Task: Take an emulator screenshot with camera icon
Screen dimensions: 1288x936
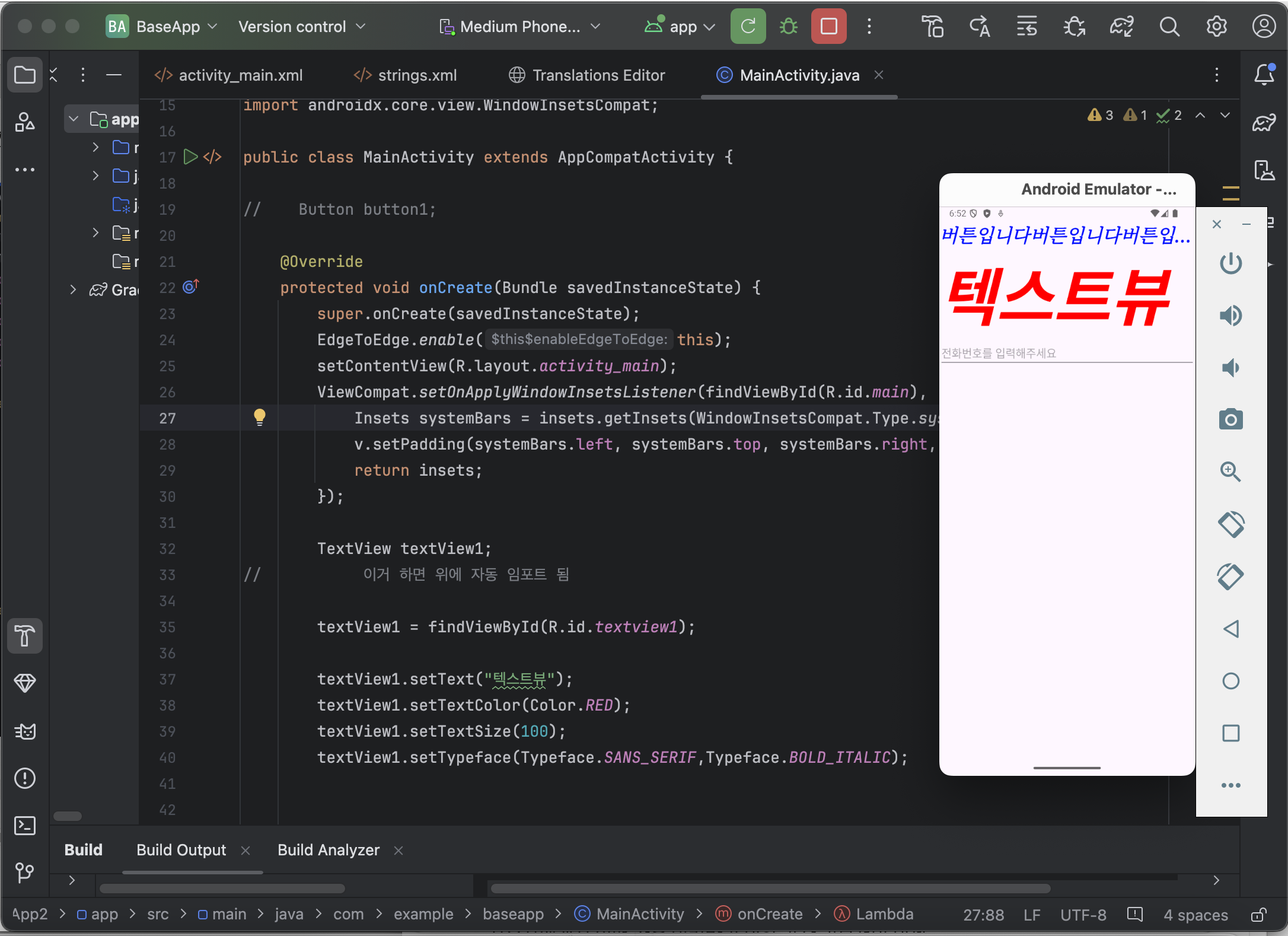Action: tap(1230, 419)
